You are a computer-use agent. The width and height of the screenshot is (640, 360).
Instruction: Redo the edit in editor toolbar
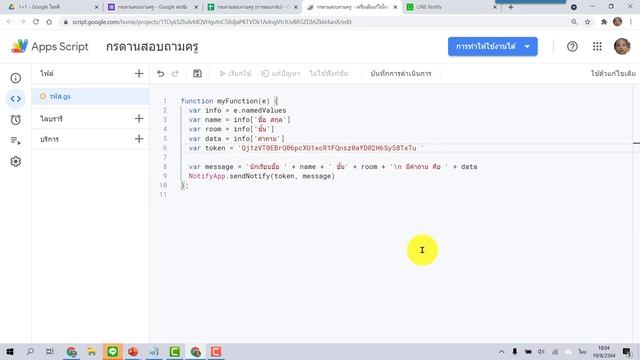pyautogui.click(x=175, y=73)
